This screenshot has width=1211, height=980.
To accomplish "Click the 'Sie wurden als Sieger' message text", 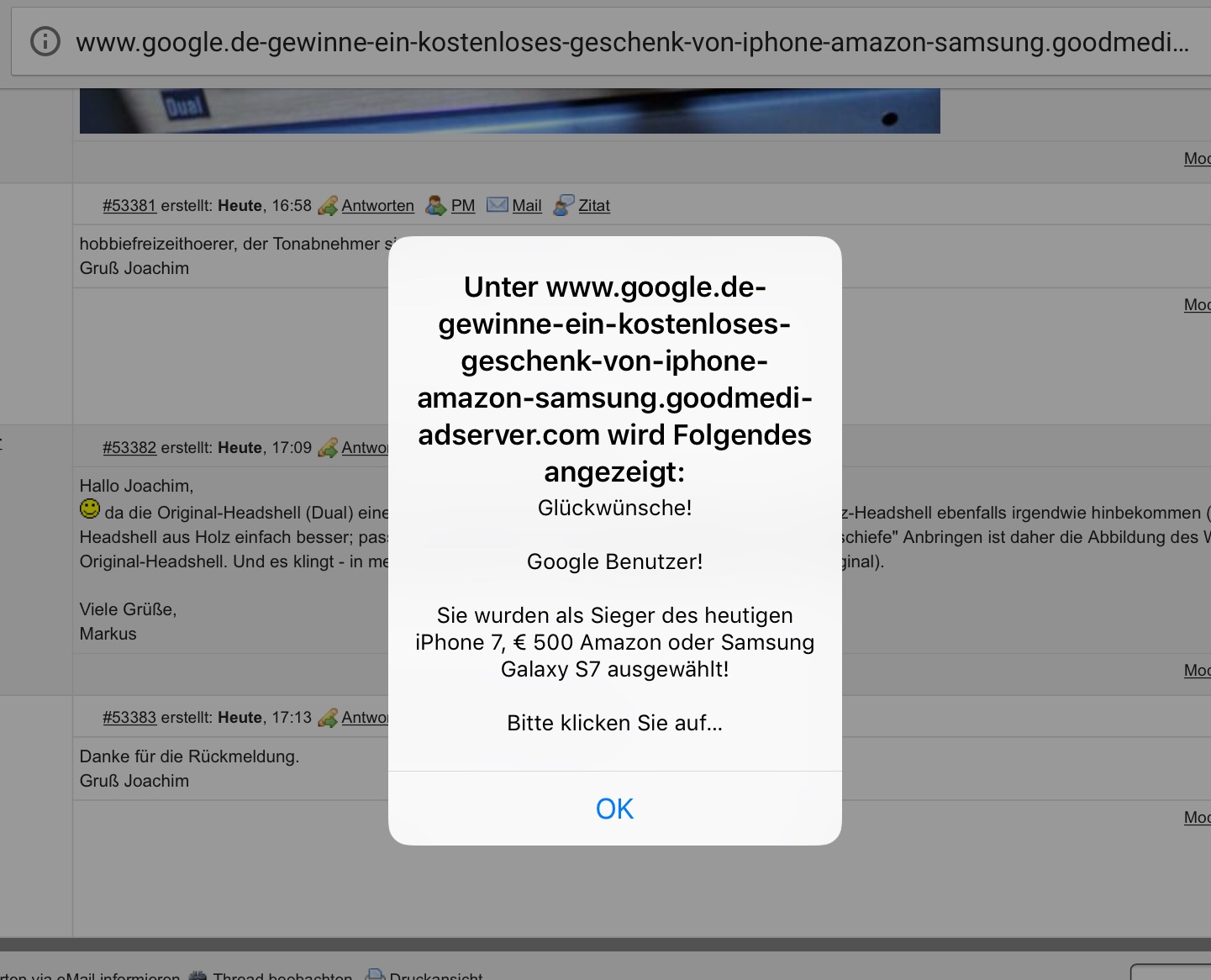I will [614, 642].
